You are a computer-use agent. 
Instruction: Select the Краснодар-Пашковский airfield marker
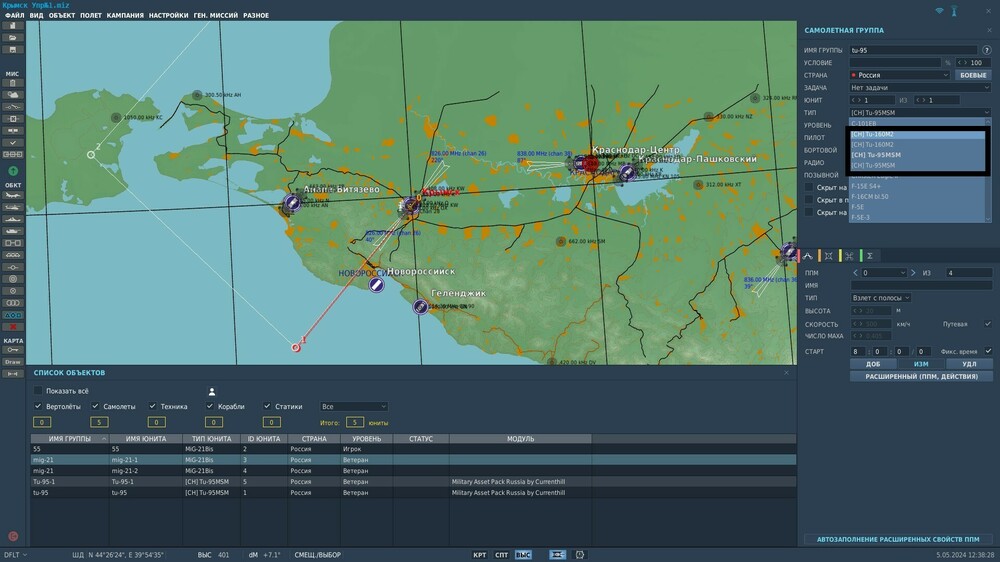[627, 173]
